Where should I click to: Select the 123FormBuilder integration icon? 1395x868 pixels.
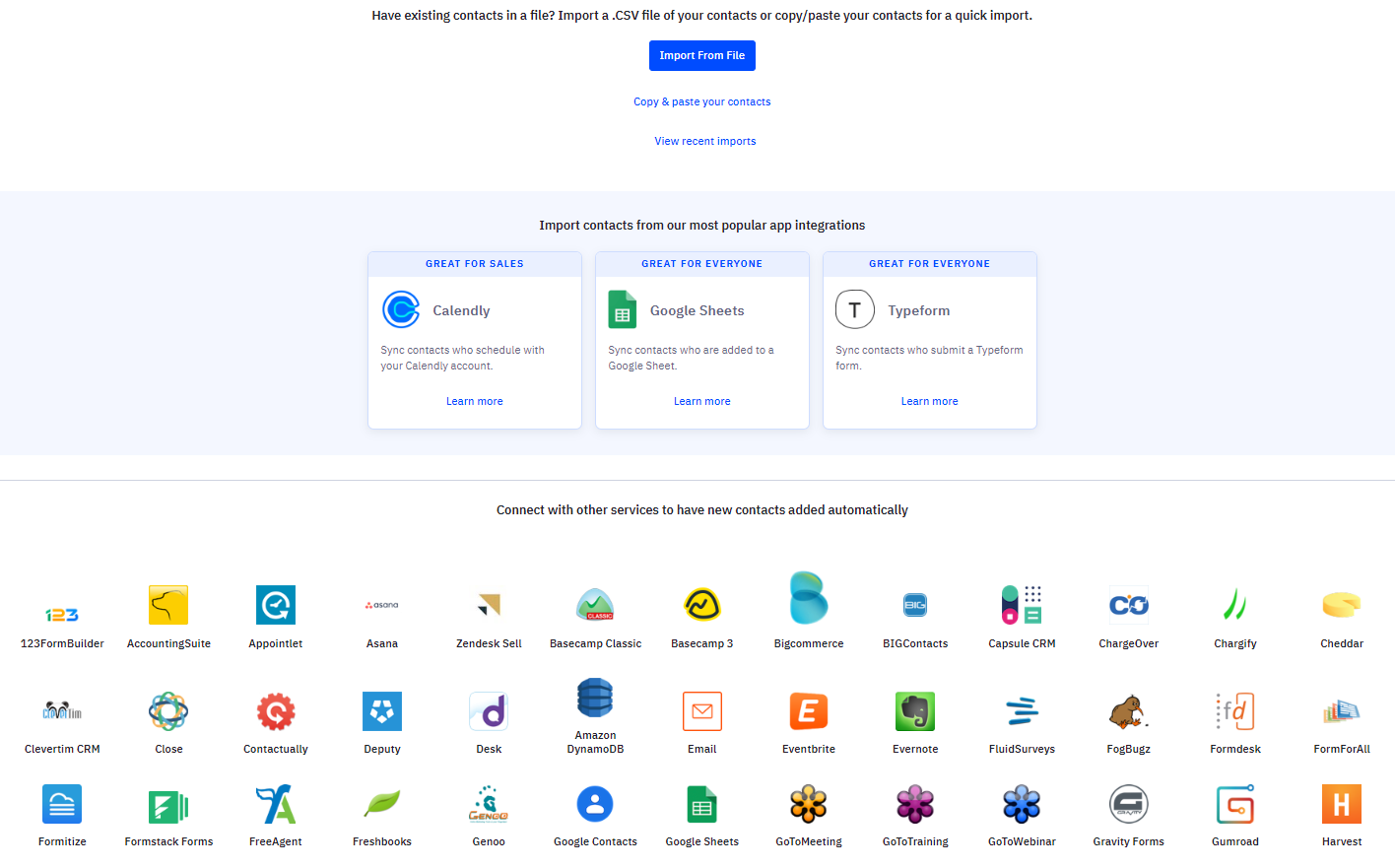click(x=62, y=615)
